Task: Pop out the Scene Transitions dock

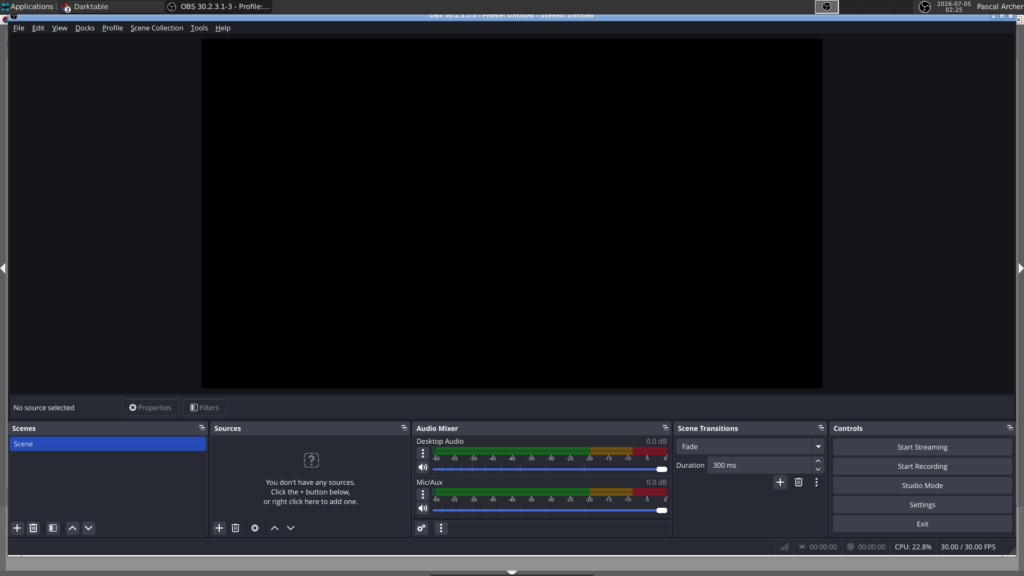Action: (x=821, y=428)
